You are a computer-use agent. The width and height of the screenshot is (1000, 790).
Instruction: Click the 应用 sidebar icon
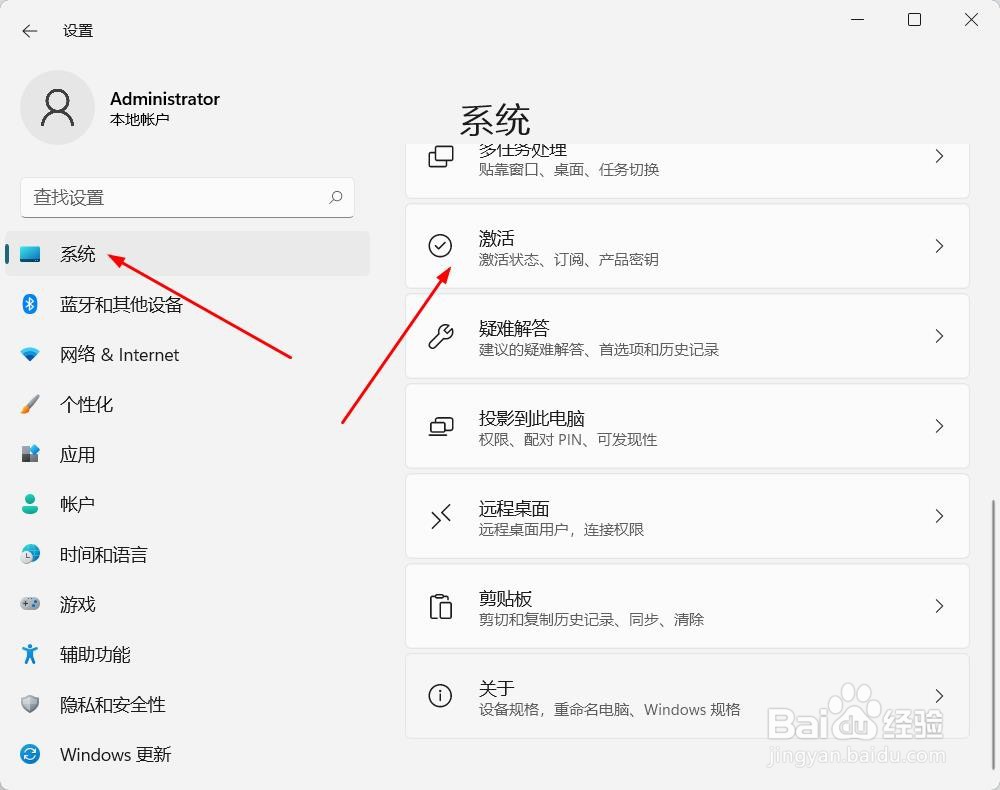(30, 455)
